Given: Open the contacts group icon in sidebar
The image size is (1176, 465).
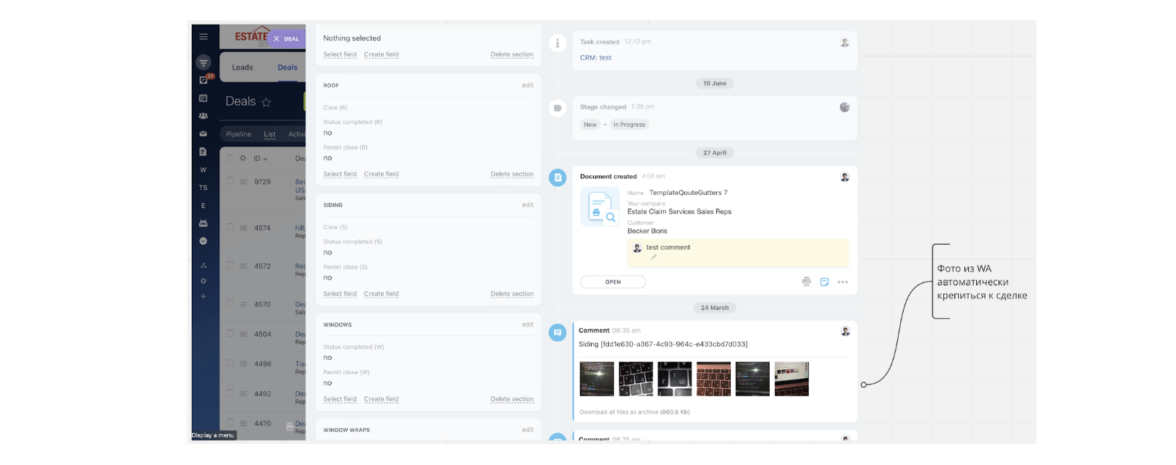Looking at the screenshot, I should click(x=203, y=116).
